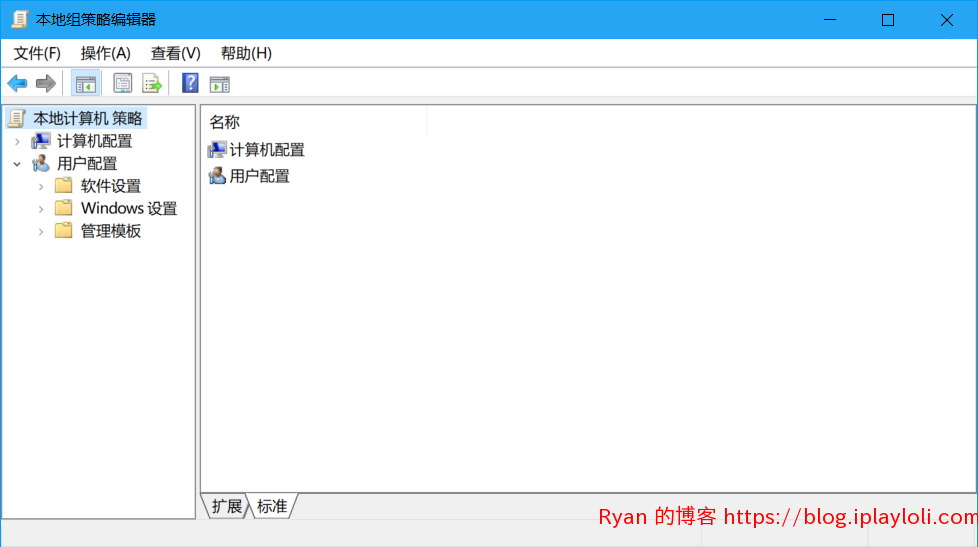Switch to the 标准 tab

[273, 506]
